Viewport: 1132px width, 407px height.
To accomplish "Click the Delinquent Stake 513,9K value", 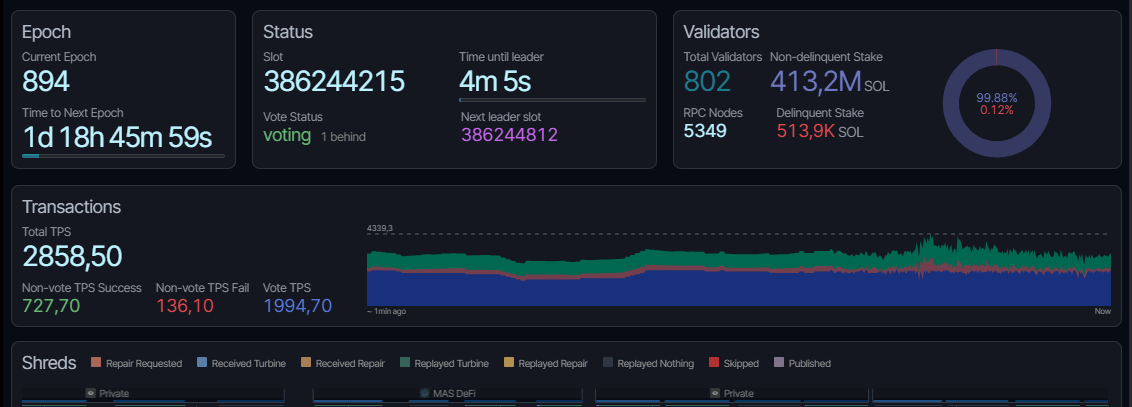I will click(806, 131).
